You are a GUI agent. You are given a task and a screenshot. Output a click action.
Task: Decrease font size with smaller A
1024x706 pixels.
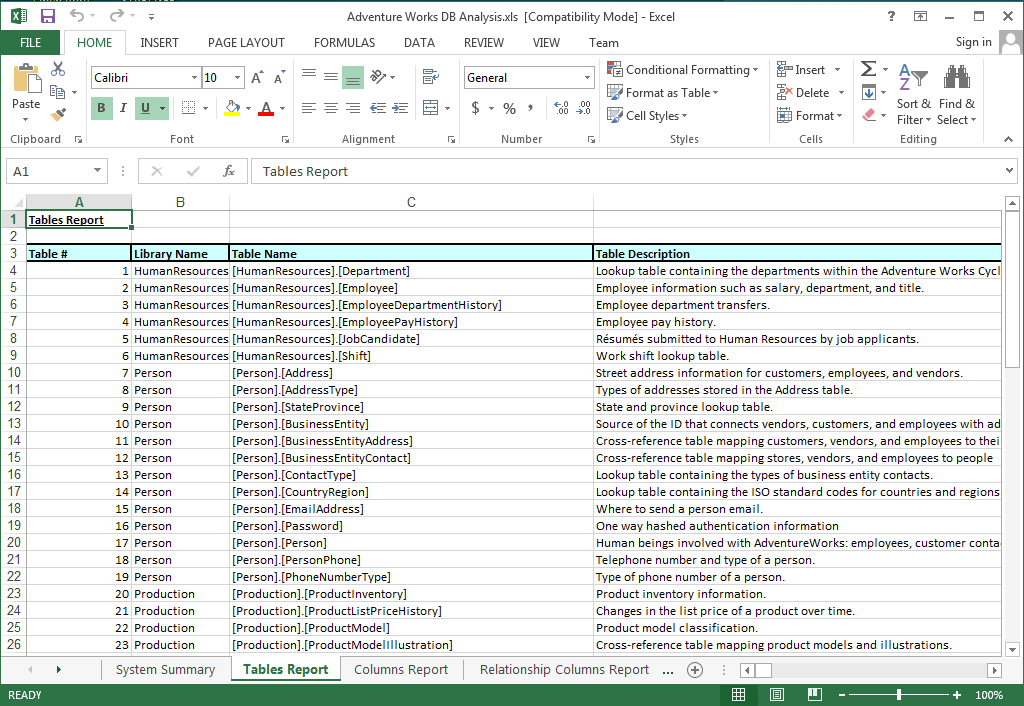tap(280, 78)
